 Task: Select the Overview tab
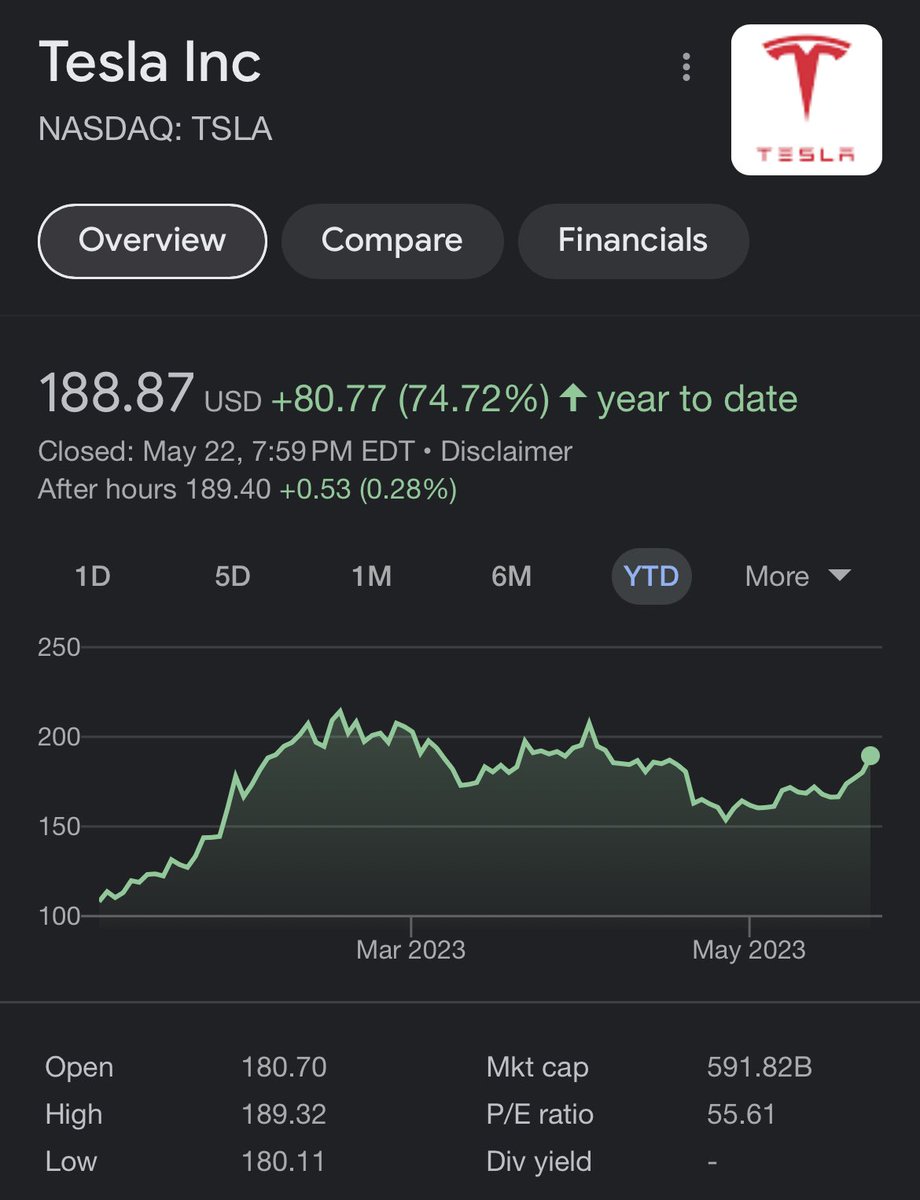(x=152, y=240)
